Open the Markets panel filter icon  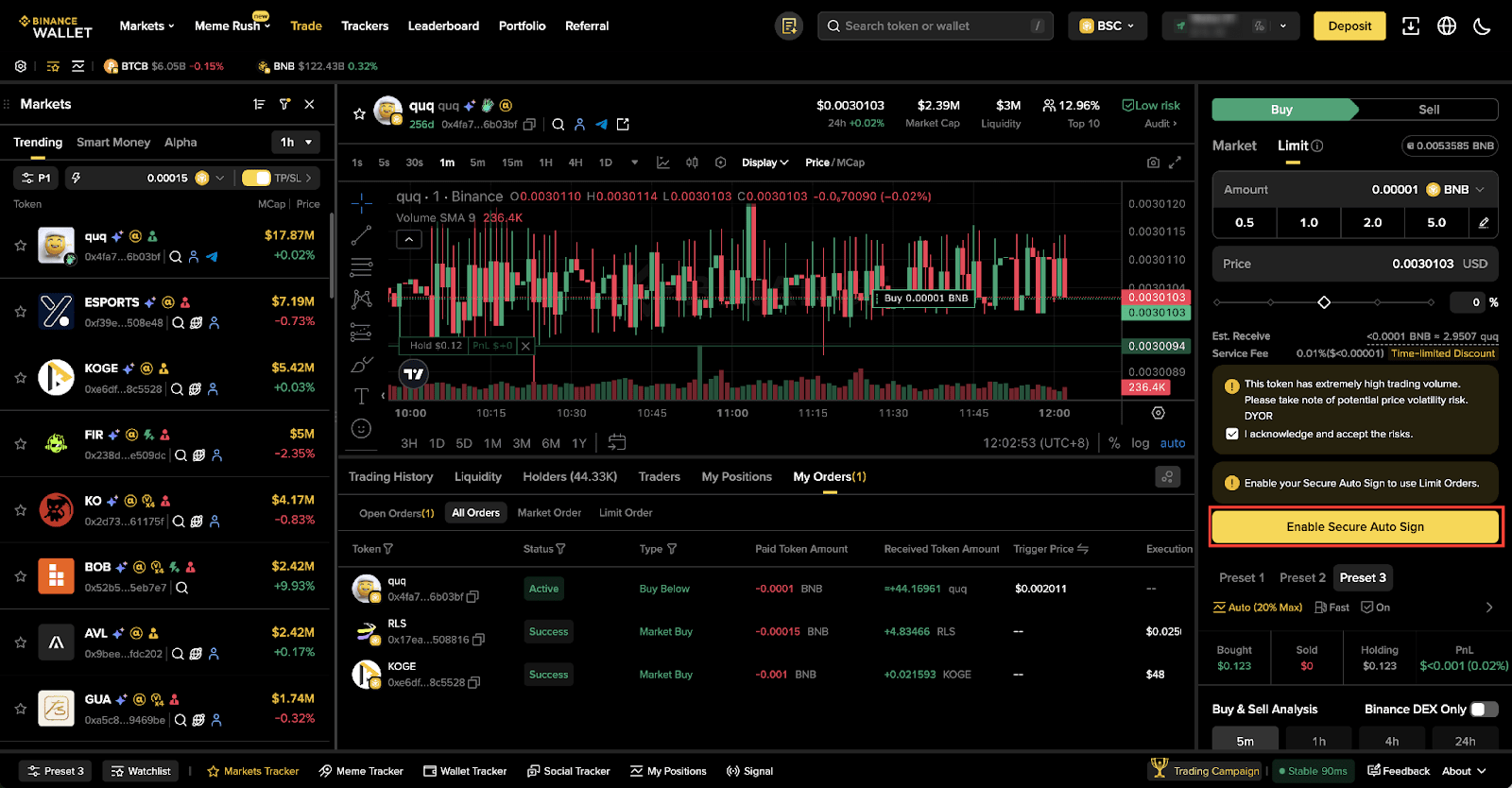coord(284,104)
